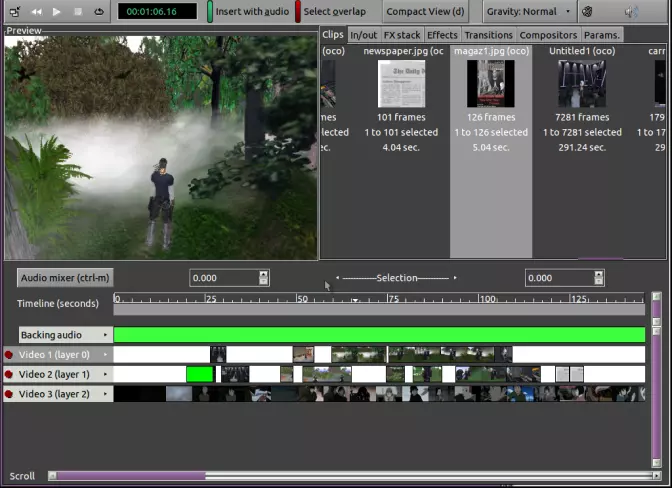Image resolution: width=672 pixels, height=488 pixels.
Task: Click the selection end value field
Action: 560,278
